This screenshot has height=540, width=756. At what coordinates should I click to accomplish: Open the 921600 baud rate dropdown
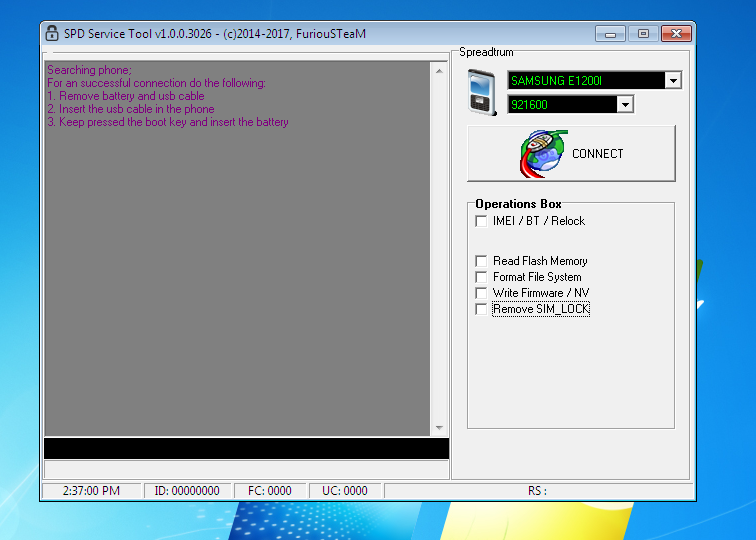click(x=625, y=105)
